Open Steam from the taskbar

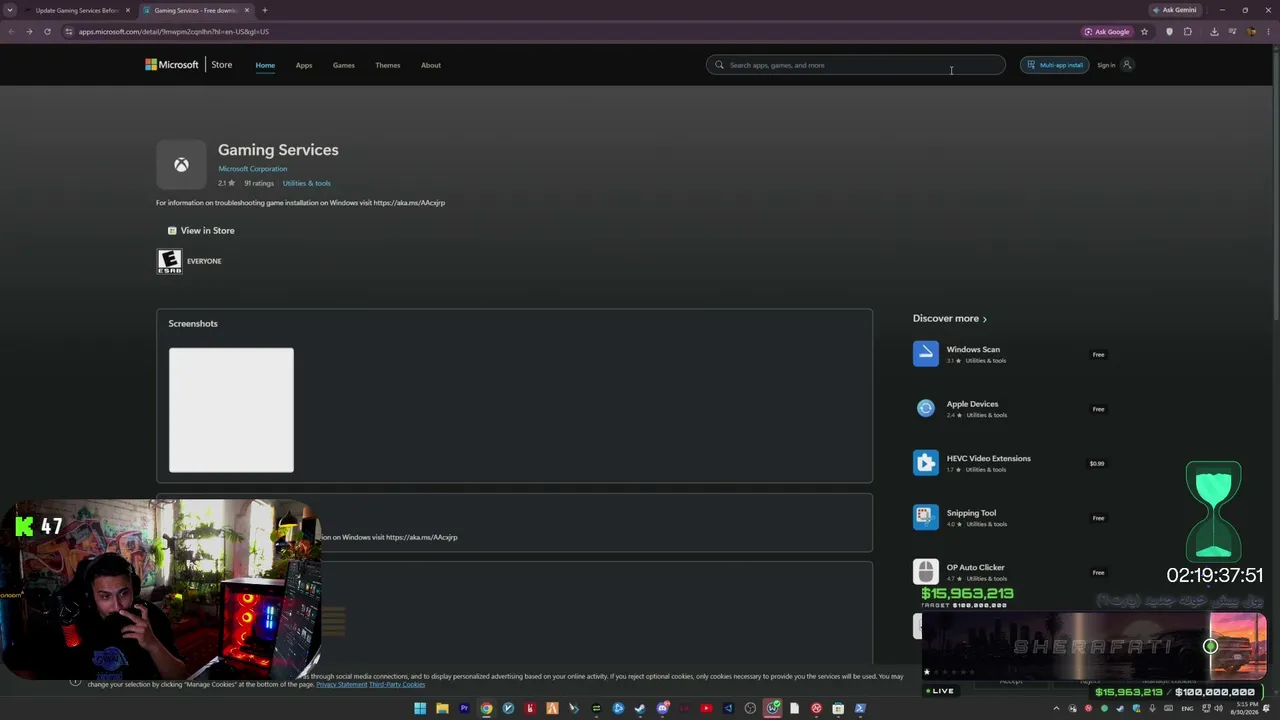(640, 709)
